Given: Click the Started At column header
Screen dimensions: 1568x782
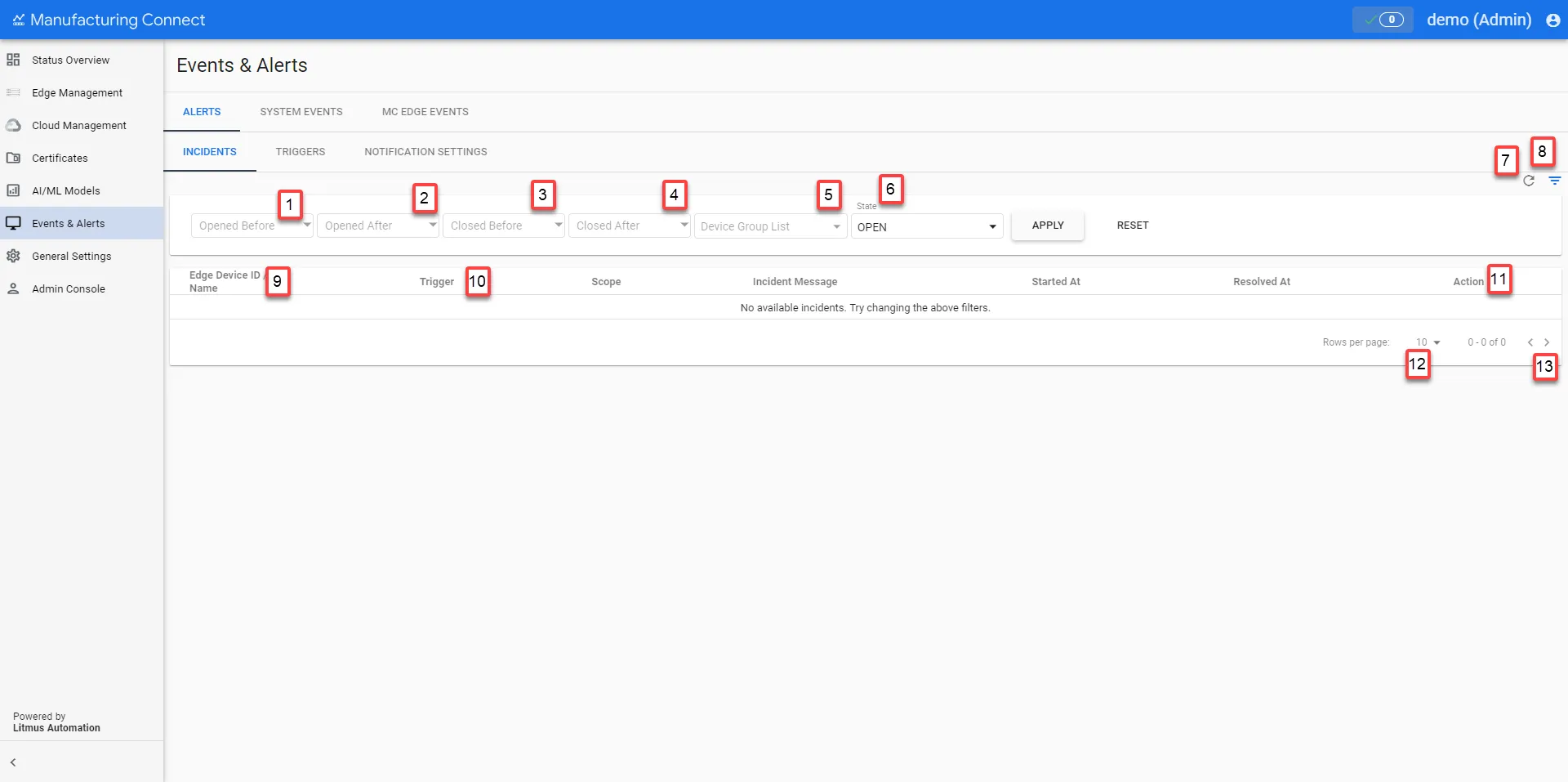Looking at the screenshot, I should click(1056, 282).
